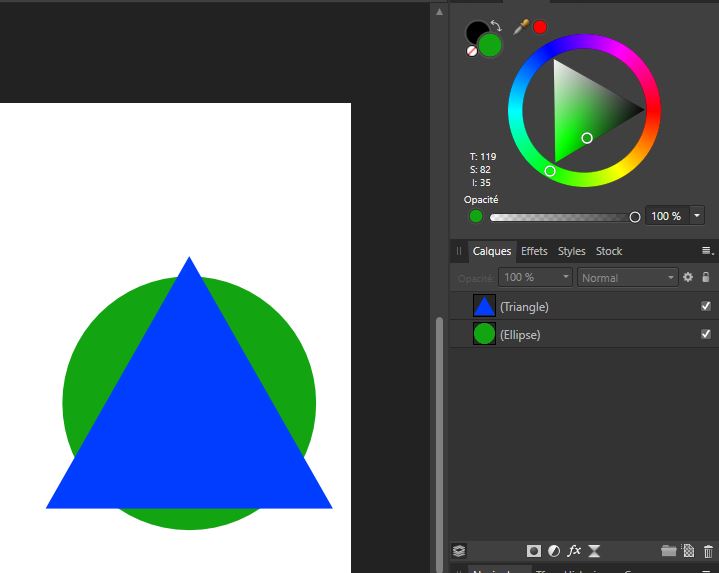Click the scroll up arrow beside canvas
Viewport: 719px width, 573px height.
coord(439,12)
